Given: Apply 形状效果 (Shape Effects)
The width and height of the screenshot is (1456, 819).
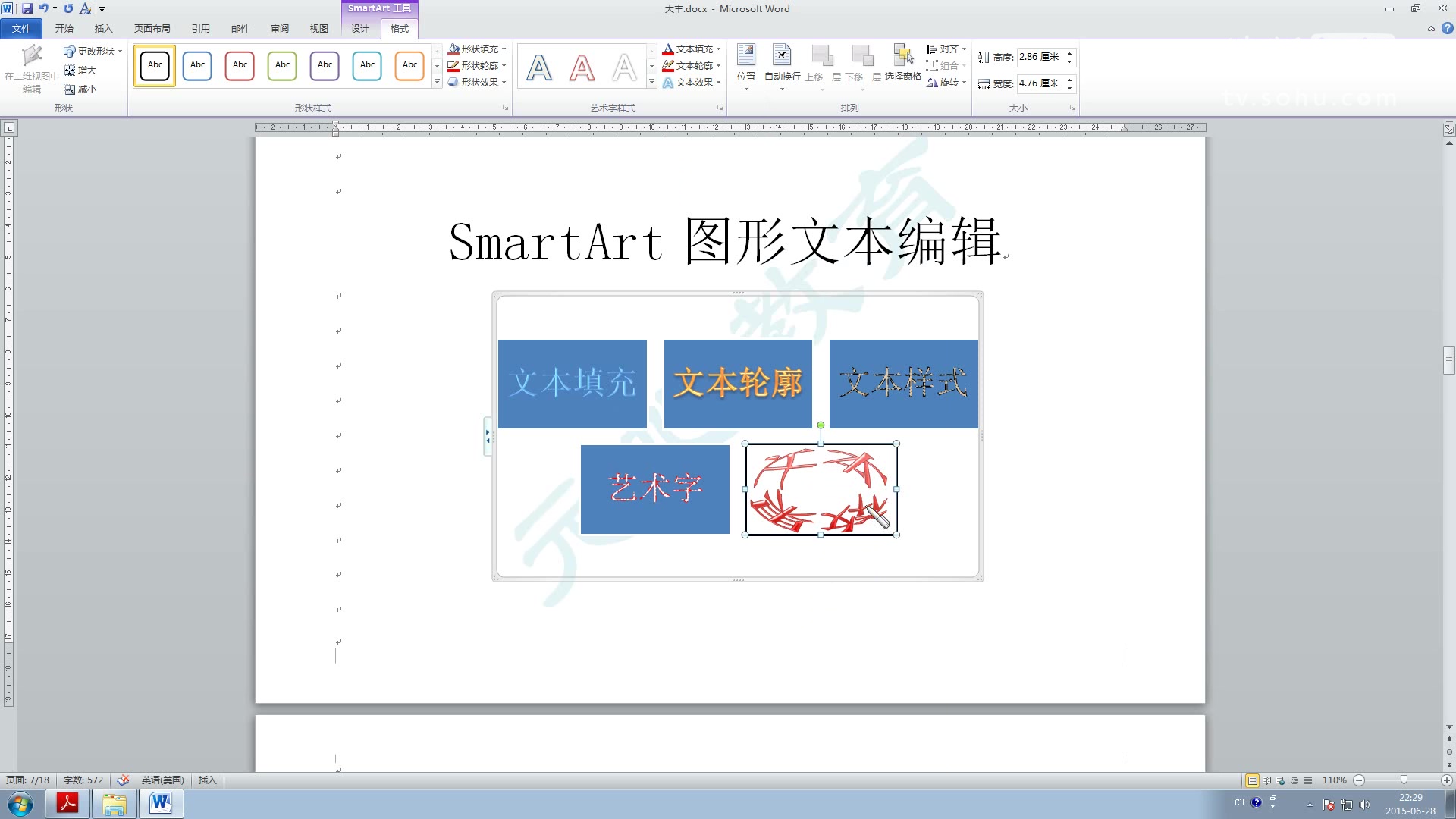Looking at the screenshot, I should coord(475,82).
